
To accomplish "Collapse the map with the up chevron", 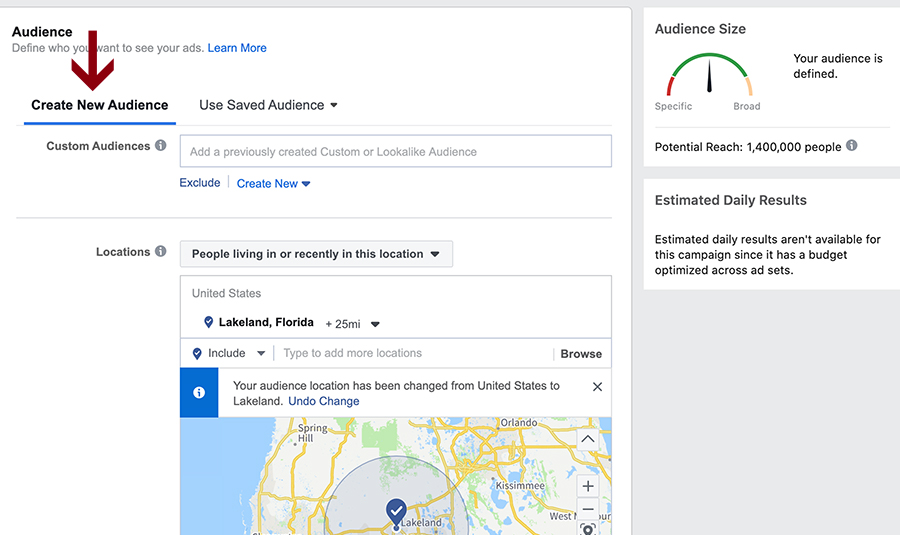I will 587,440.
